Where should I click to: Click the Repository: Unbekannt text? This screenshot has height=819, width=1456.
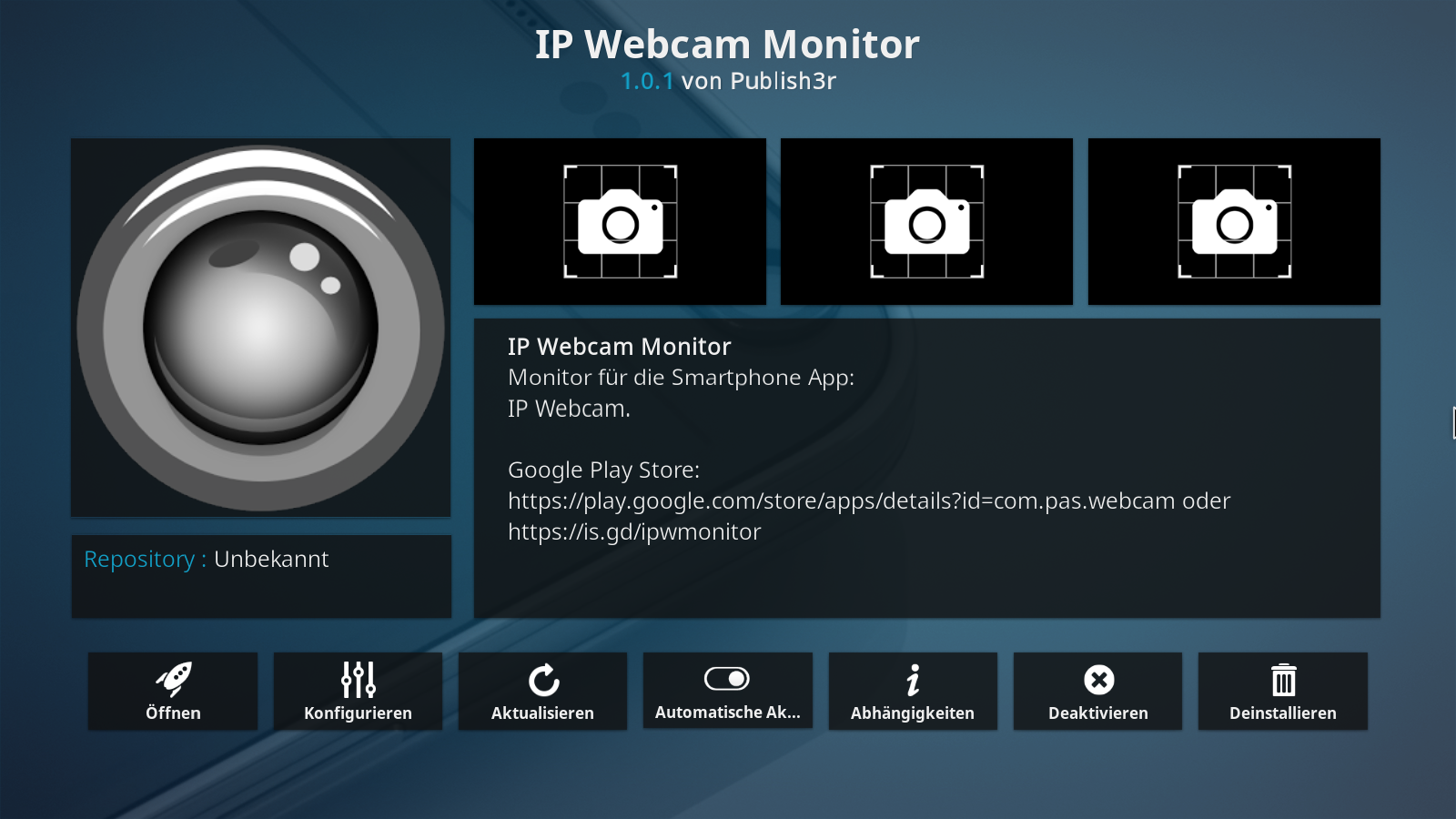207,559
